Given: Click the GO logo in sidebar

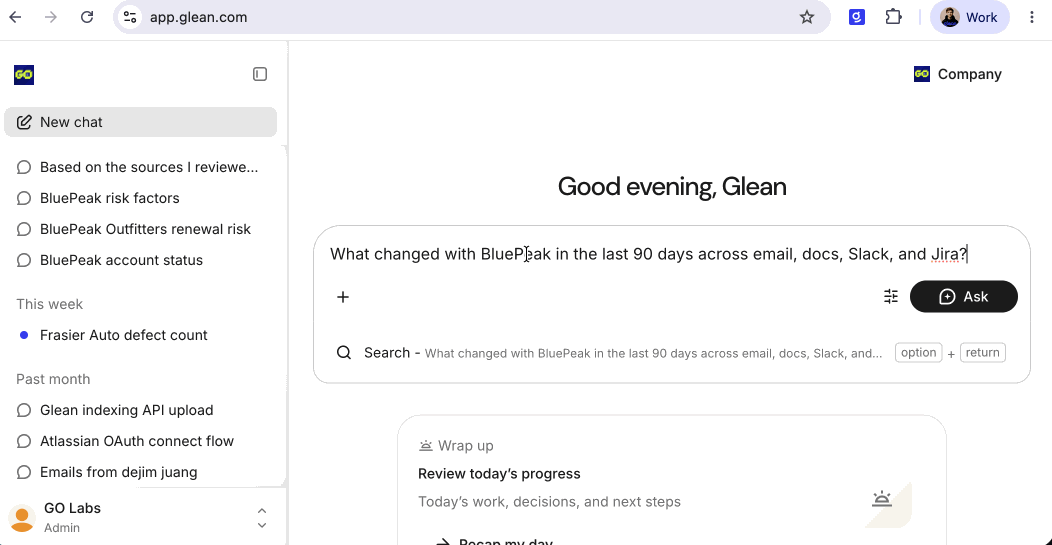Looking at the screenshot, I should pyautogui.click(x=23, y=75).
